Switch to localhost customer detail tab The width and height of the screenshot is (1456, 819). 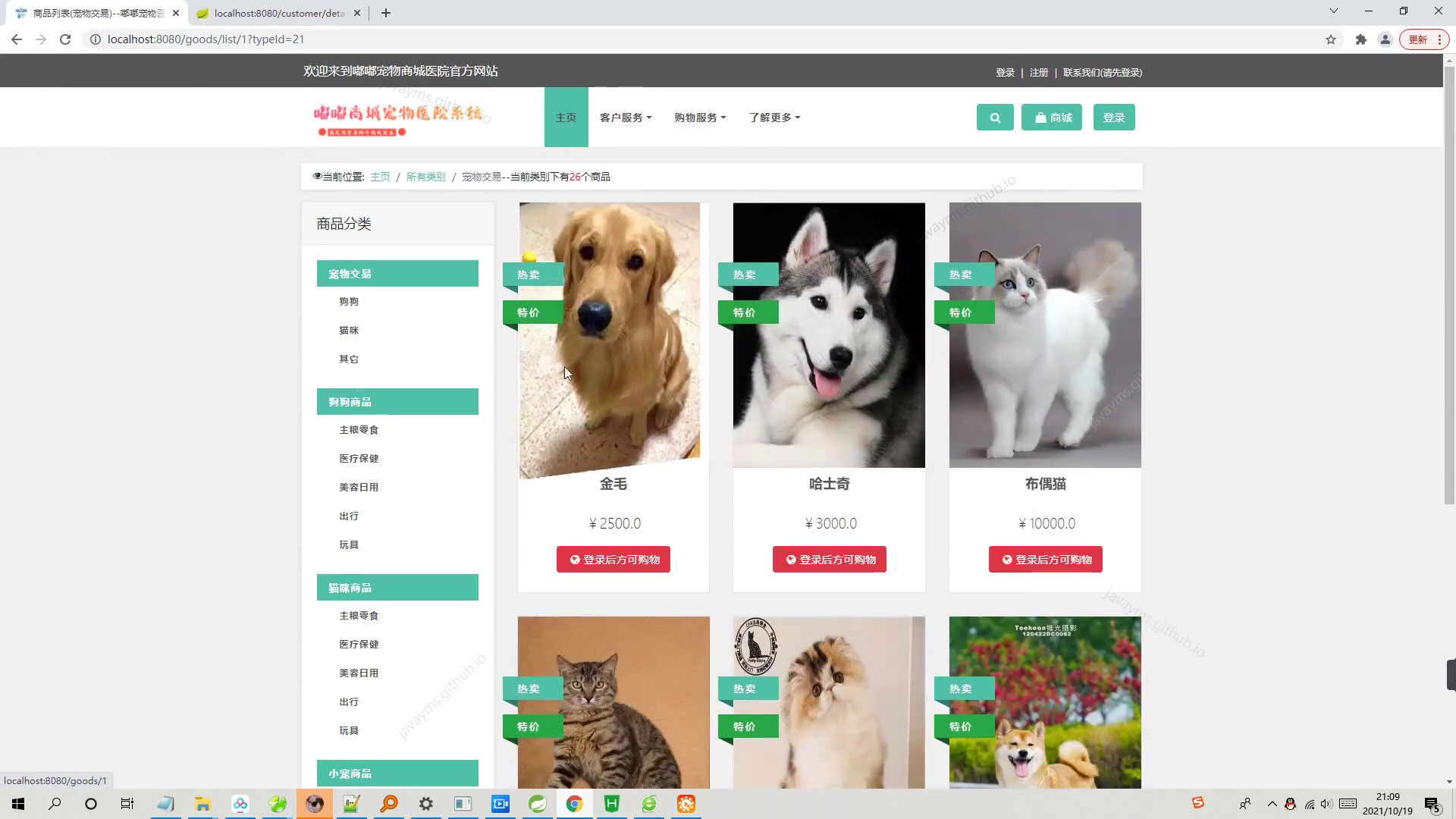[277, 13]
